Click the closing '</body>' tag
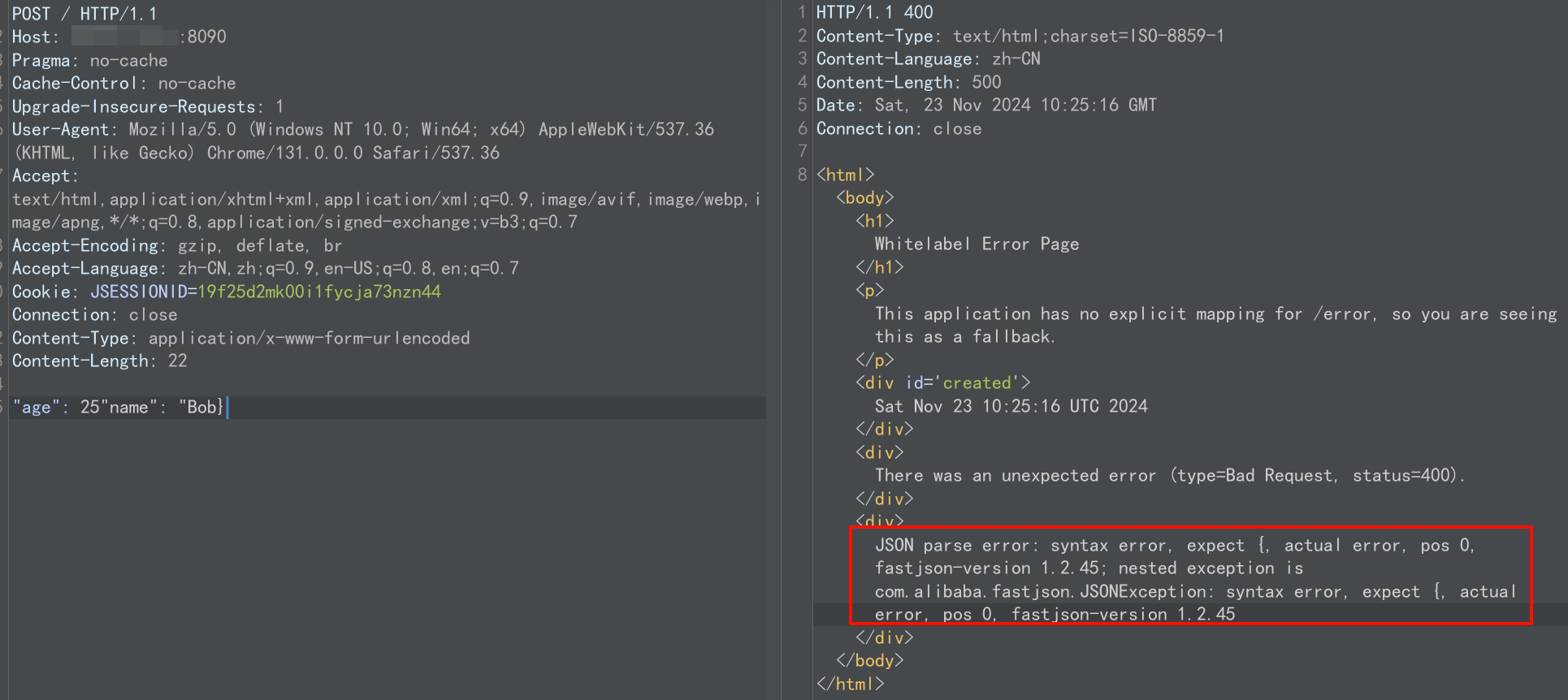The height and width of the screenshot is (700, 1568). pos(870,660)
